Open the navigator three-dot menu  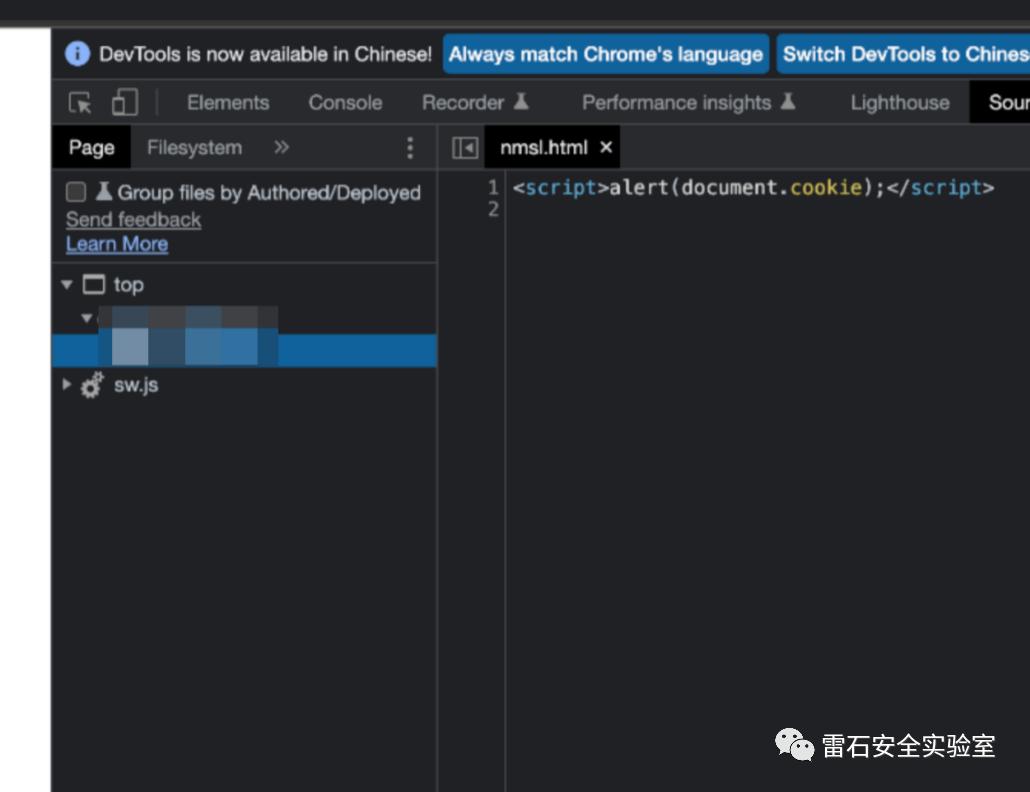(x=410, y=148)
